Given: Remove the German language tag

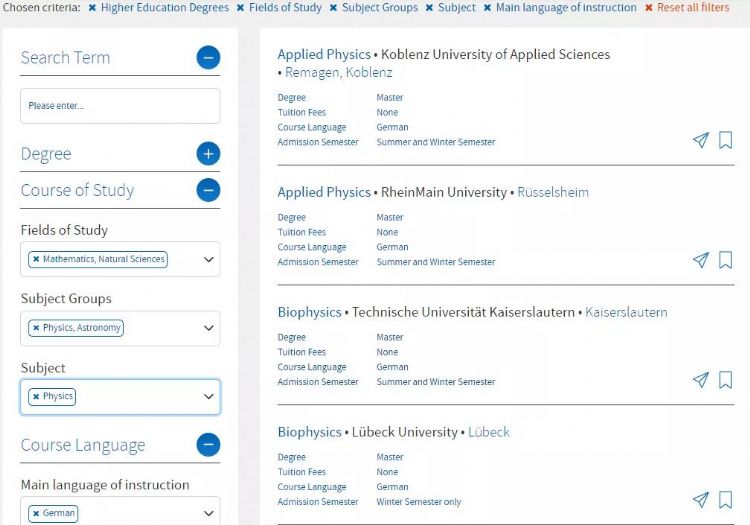Looking at the screenshot, I should pyautogui.click(x=36, y=514).
